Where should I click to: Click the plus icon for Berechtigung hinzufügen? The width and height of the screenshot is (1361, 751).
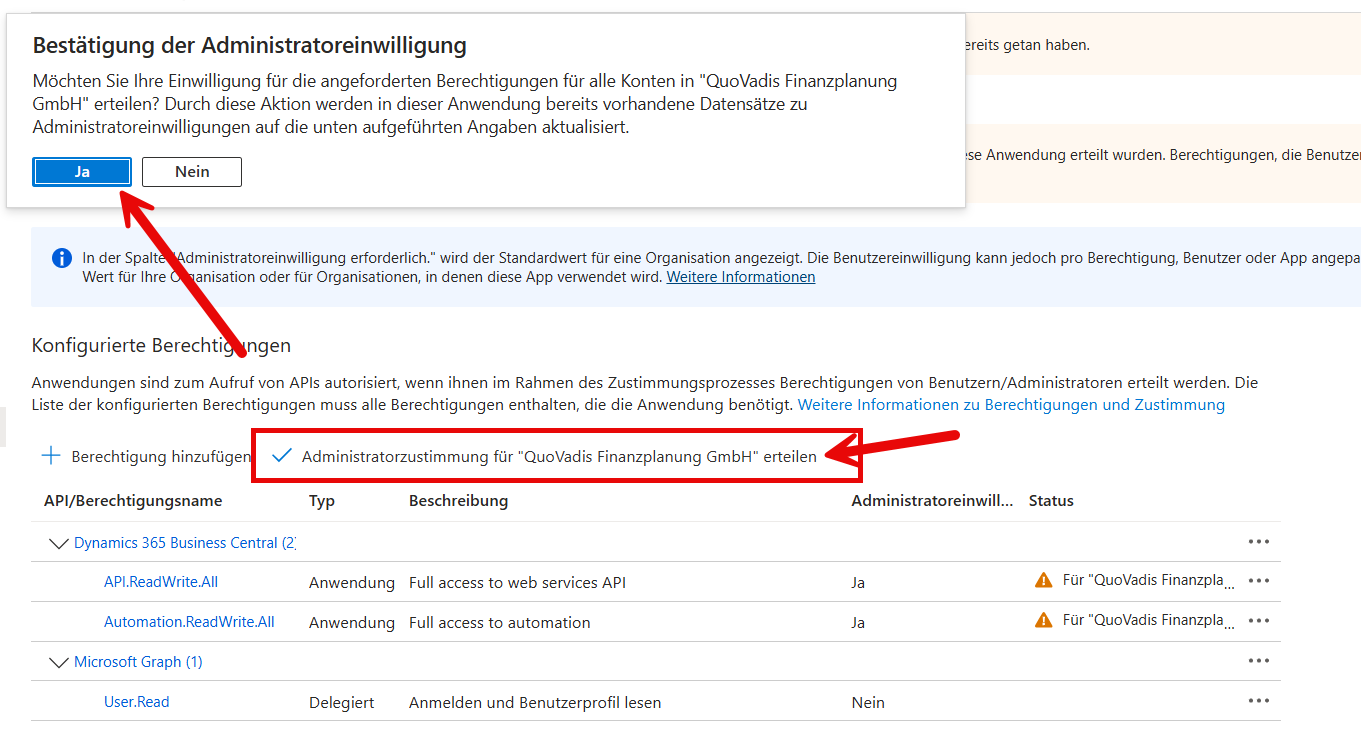pos(50,456)
